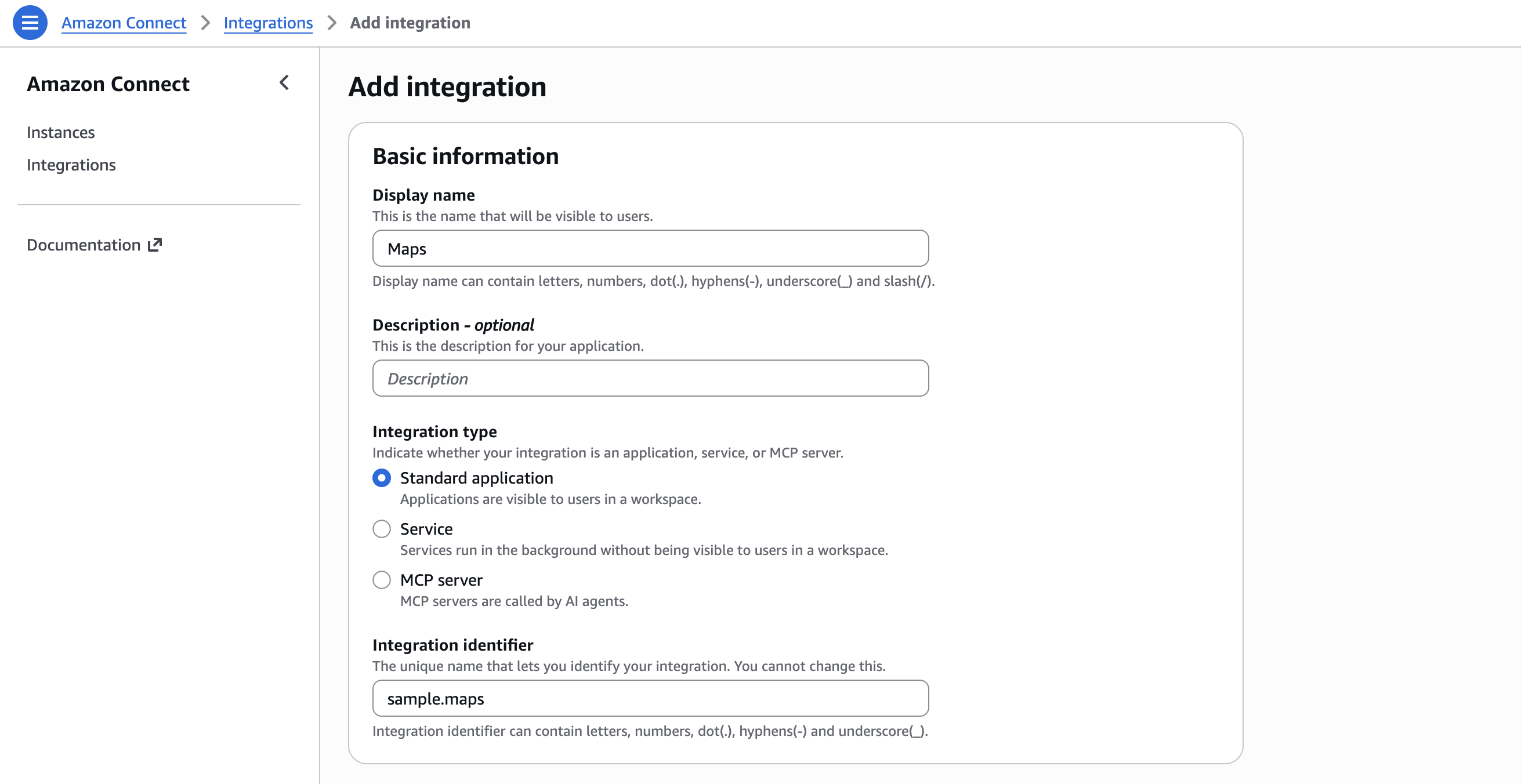
Task: Choose the Service integration type
Action: click(382, 529)
